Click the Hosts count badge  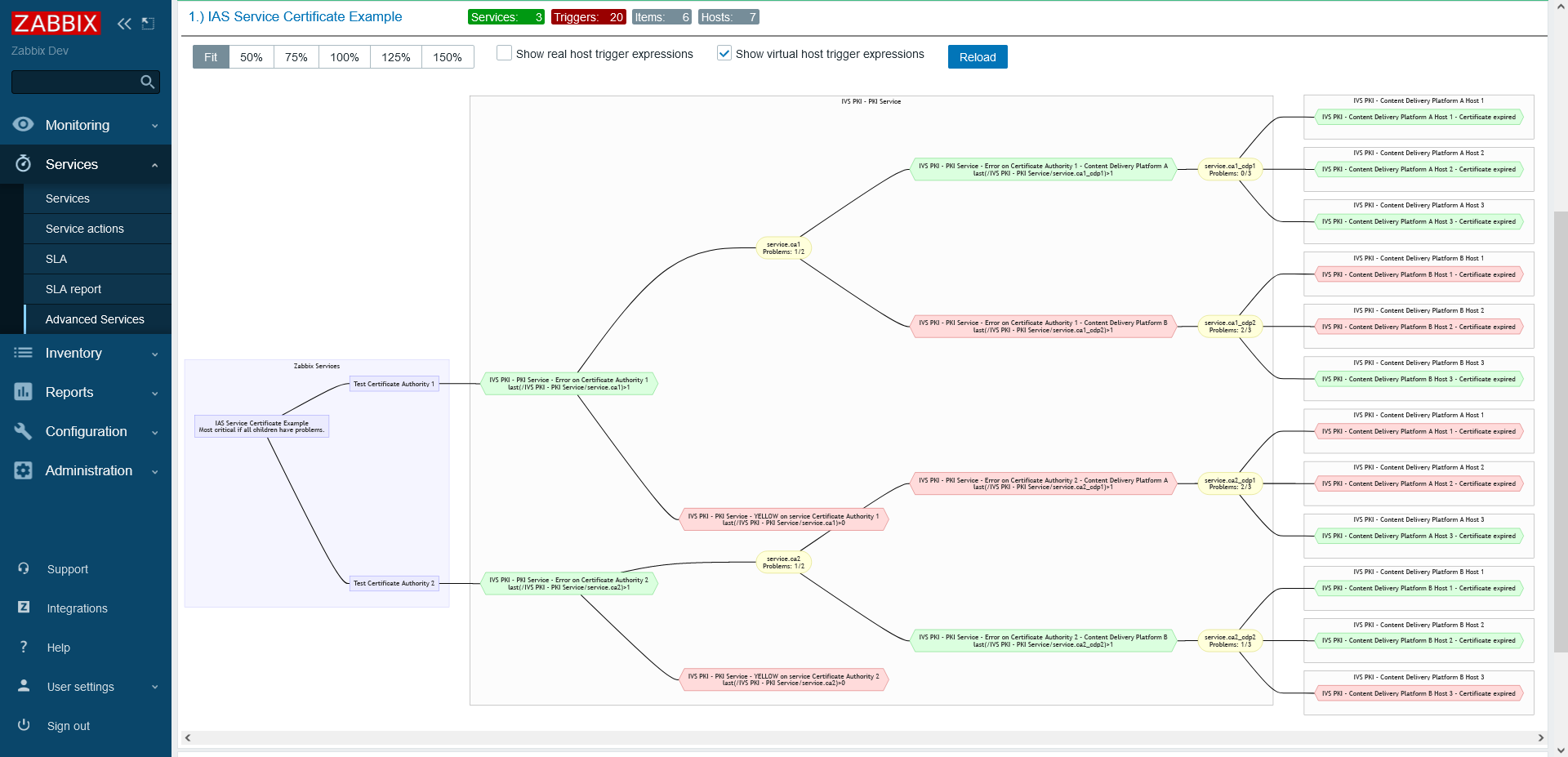728,17
